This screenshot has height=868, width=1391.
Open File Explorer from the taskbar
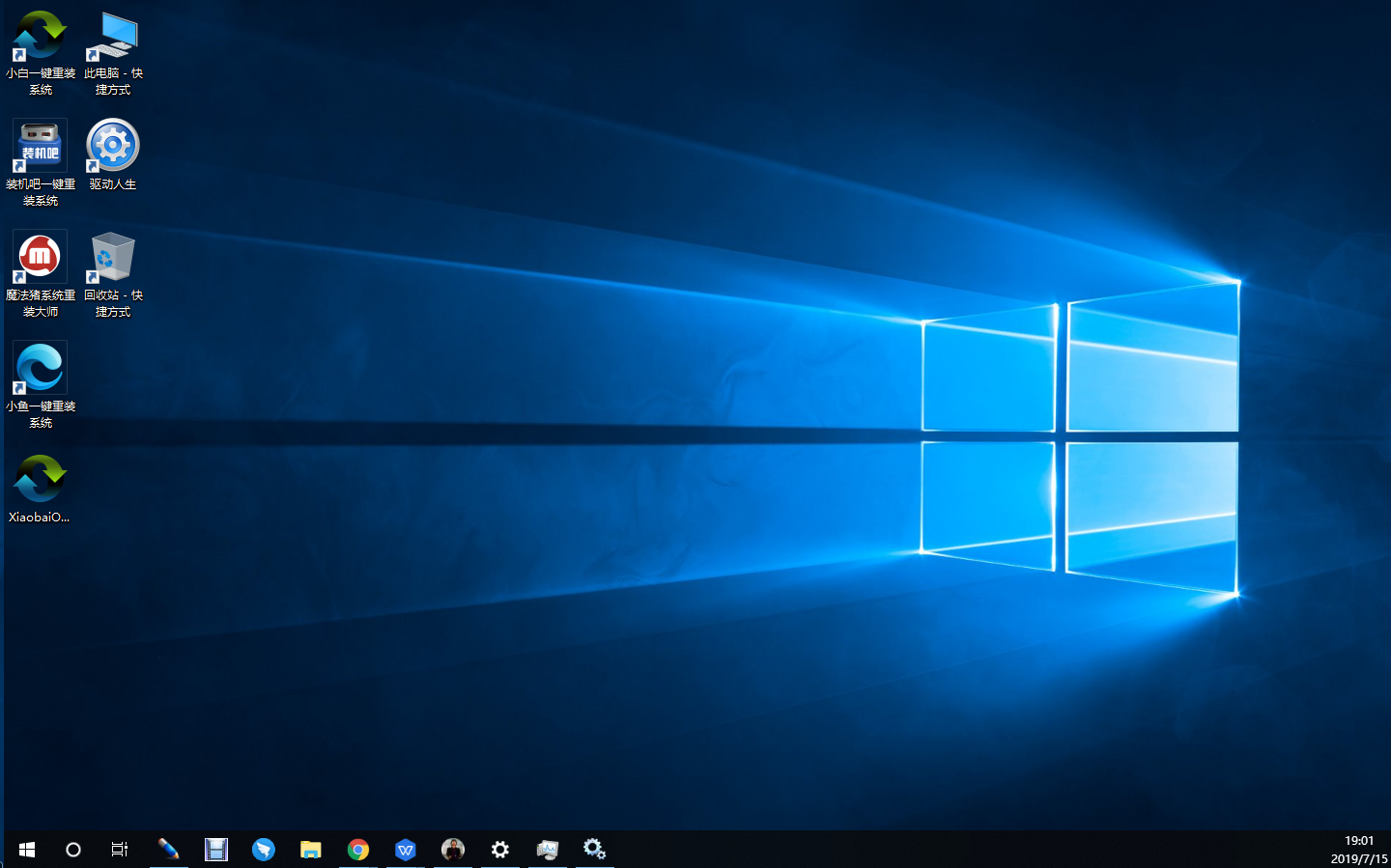coord(310,850)
